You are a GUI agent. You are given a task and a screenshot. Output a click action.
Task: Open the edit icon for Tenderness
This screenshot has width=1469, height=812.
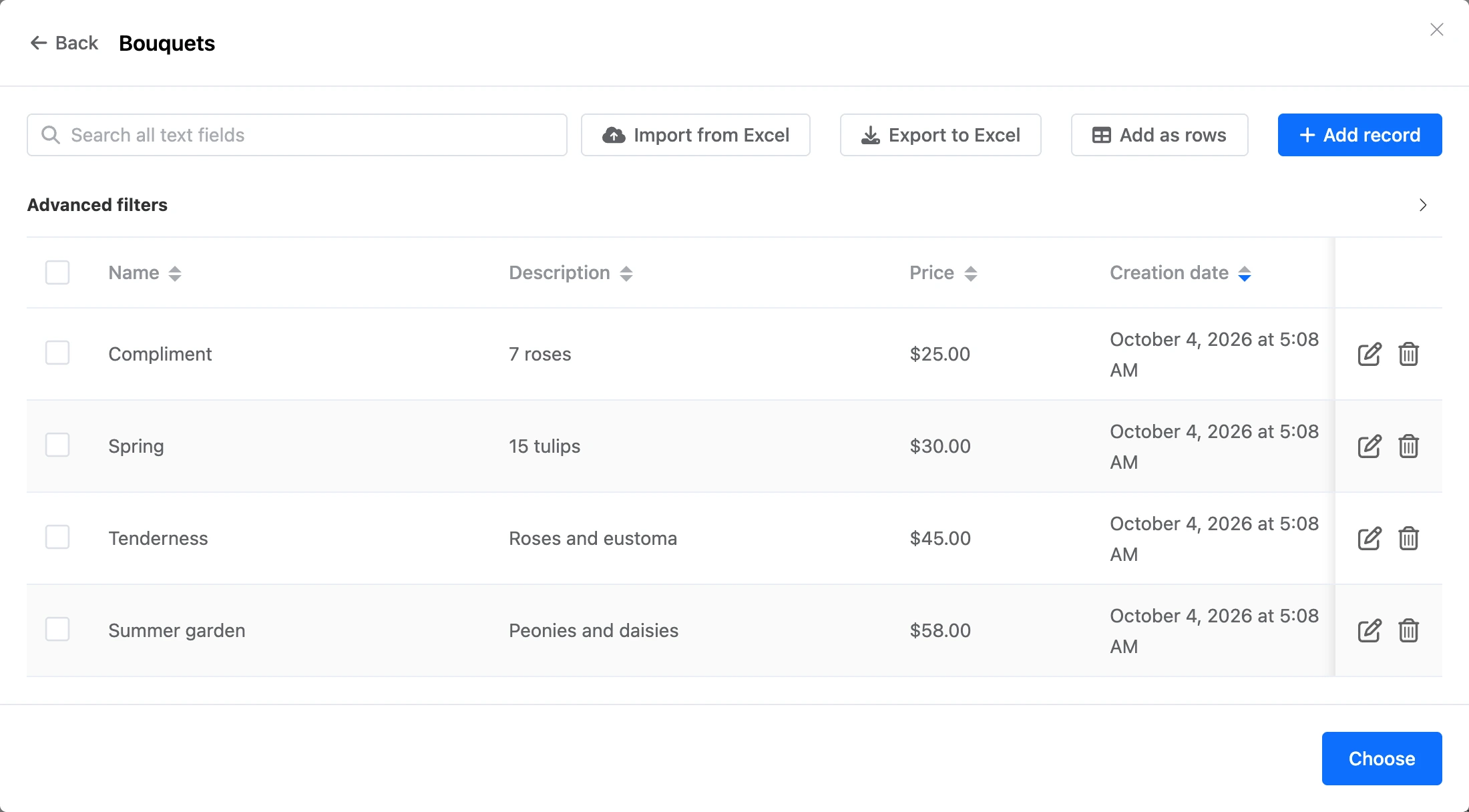1369,538
